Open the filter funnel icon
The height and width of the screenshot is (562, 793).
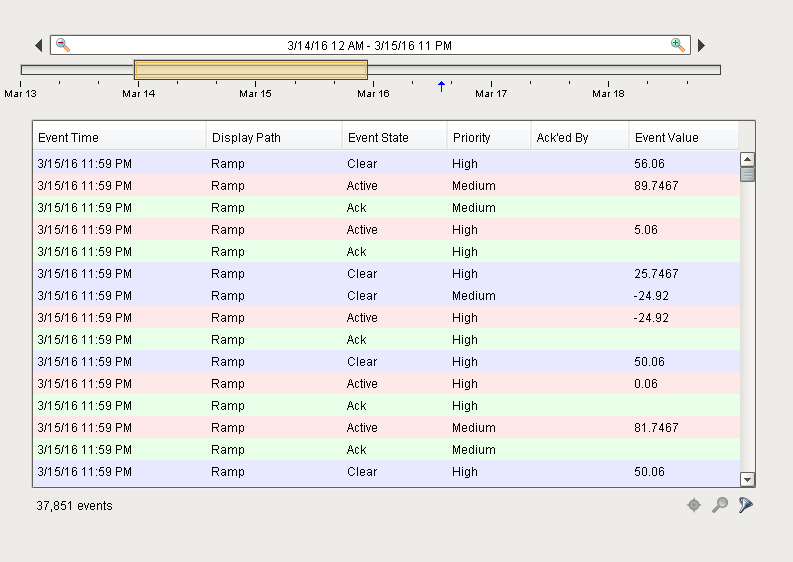click(x=745, y=505)
